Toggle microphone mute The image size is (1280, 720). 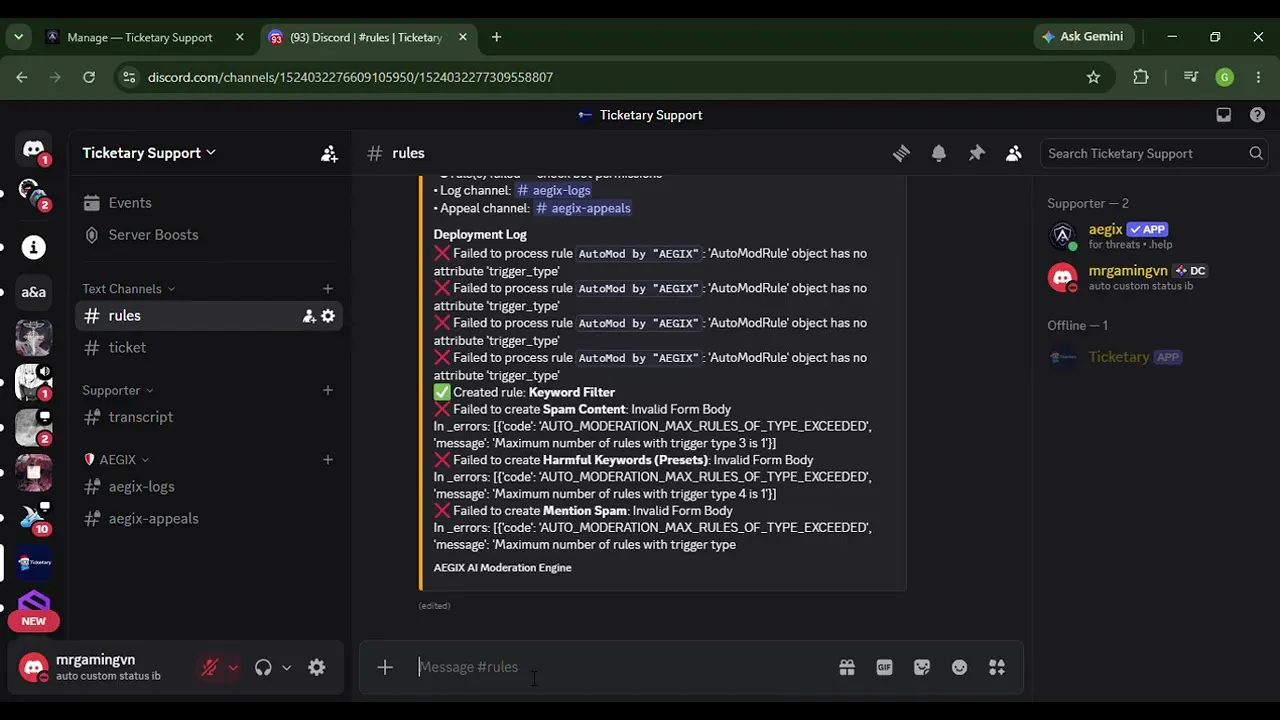(209, 668)
